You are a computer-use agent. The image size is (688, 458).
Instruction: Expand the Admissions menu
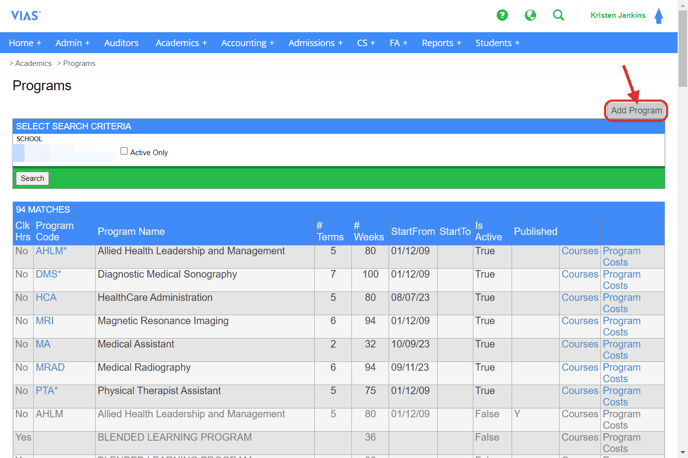coord(315,43)
